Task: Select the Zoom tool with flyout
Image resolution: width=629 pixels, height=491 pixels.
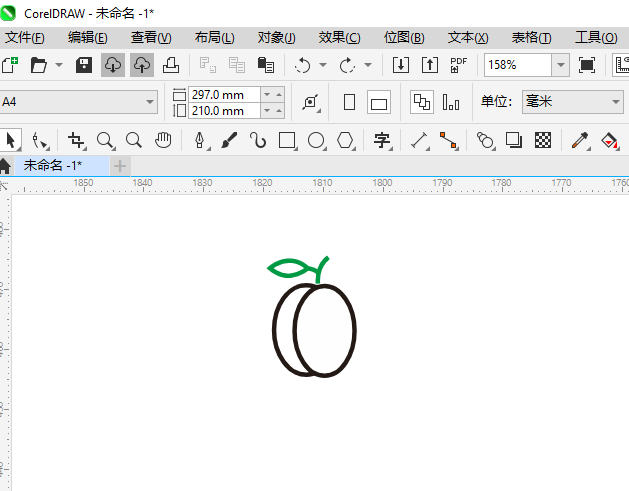Action: (106, 140)
